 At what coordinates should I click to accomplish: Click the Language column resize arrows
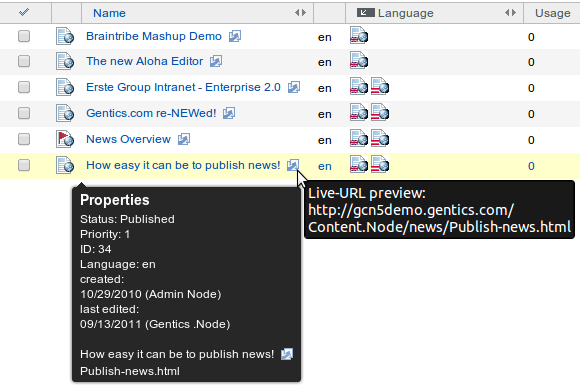(x=510, y=13)
